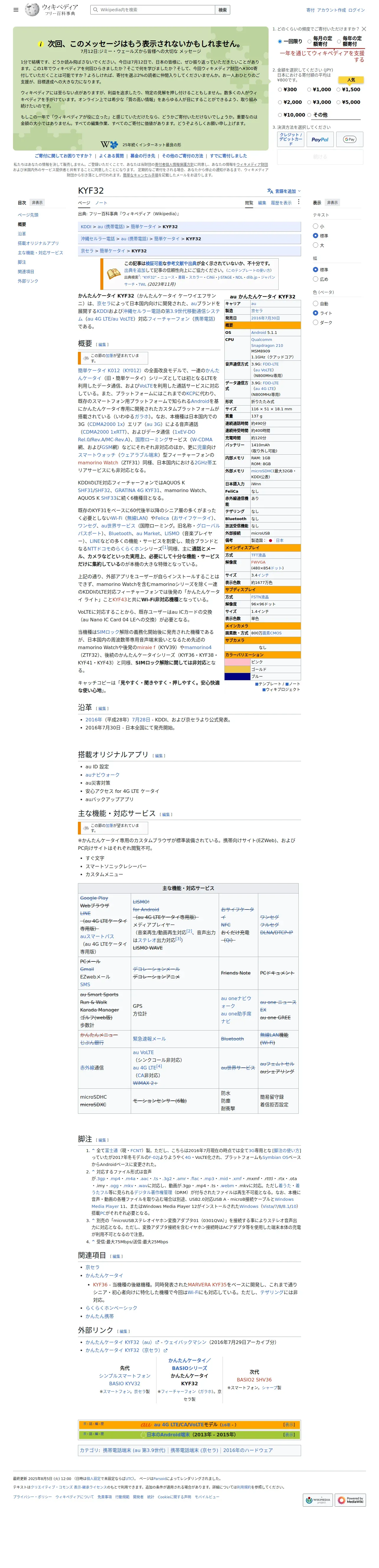Select the ¥1,500 donation amount
This screenshot has height=1568, width=379.
tap(339, 89)
